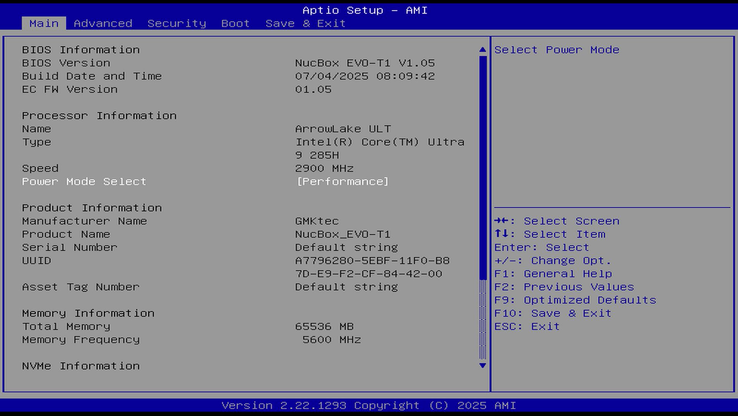The width and height of the screenshot is (738, 416).
Task: Click the F1: General Help hint
Action: (x=554, y=274)
